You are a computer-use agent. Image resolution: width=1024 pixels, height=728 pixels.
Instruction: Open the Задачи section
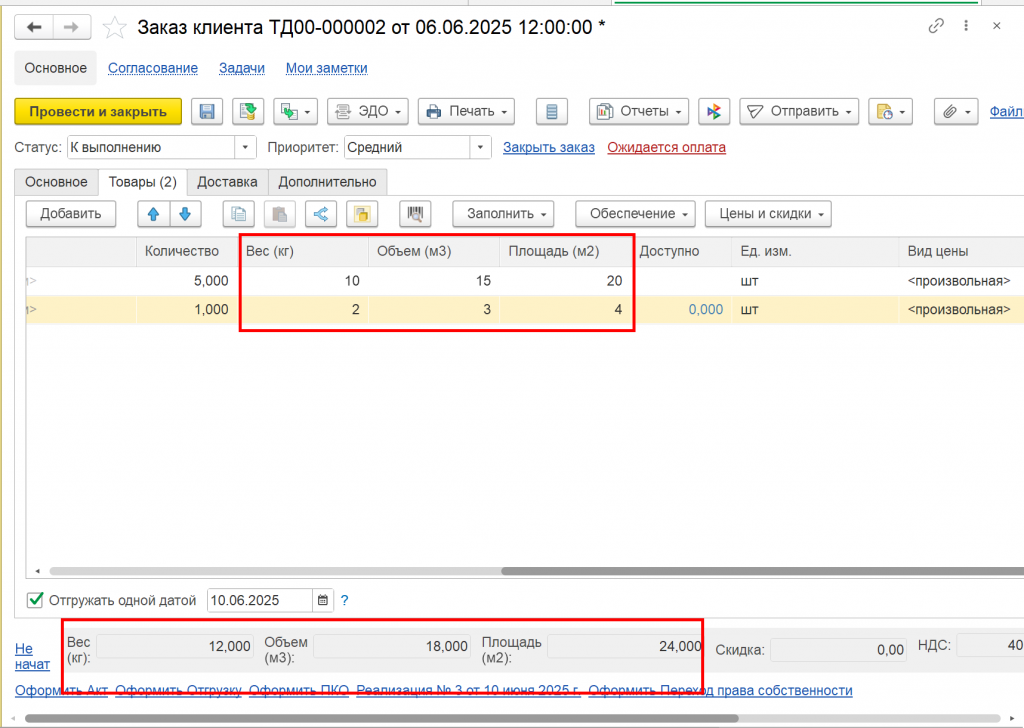(x=242, y=68)
